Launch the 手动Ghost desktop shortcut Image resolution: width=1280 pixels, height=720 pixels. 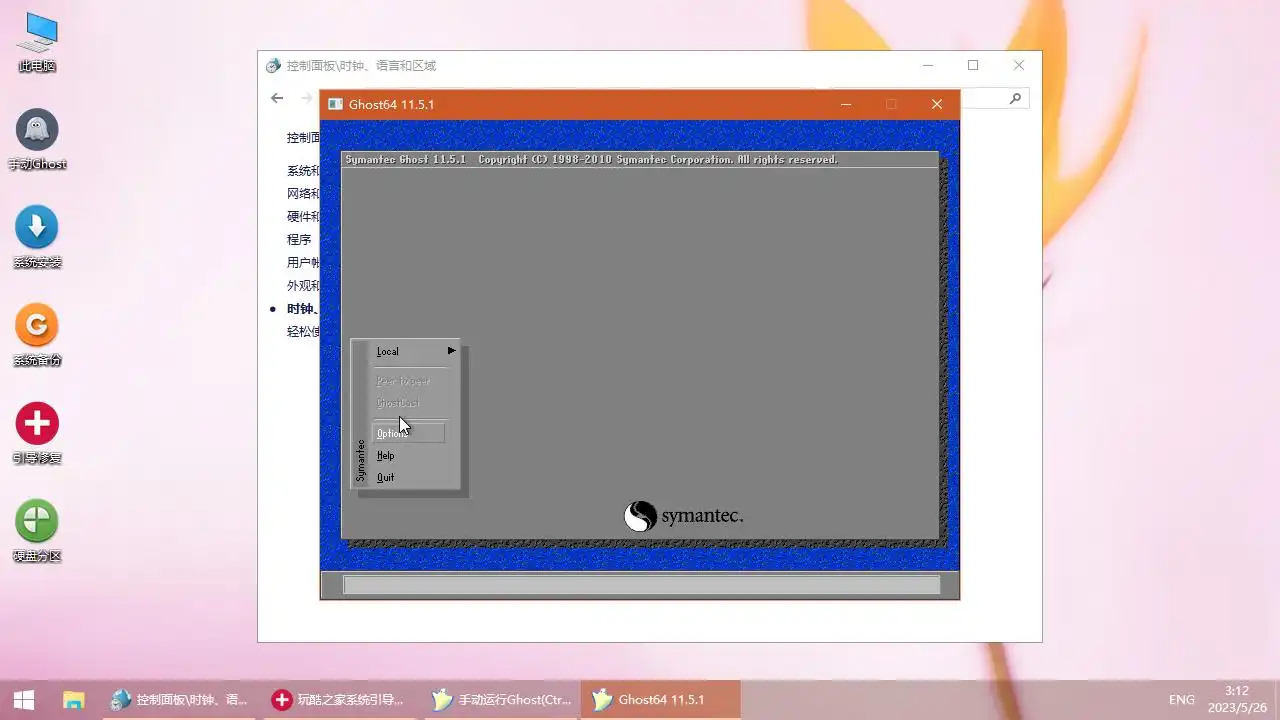(x=37, y=140)
